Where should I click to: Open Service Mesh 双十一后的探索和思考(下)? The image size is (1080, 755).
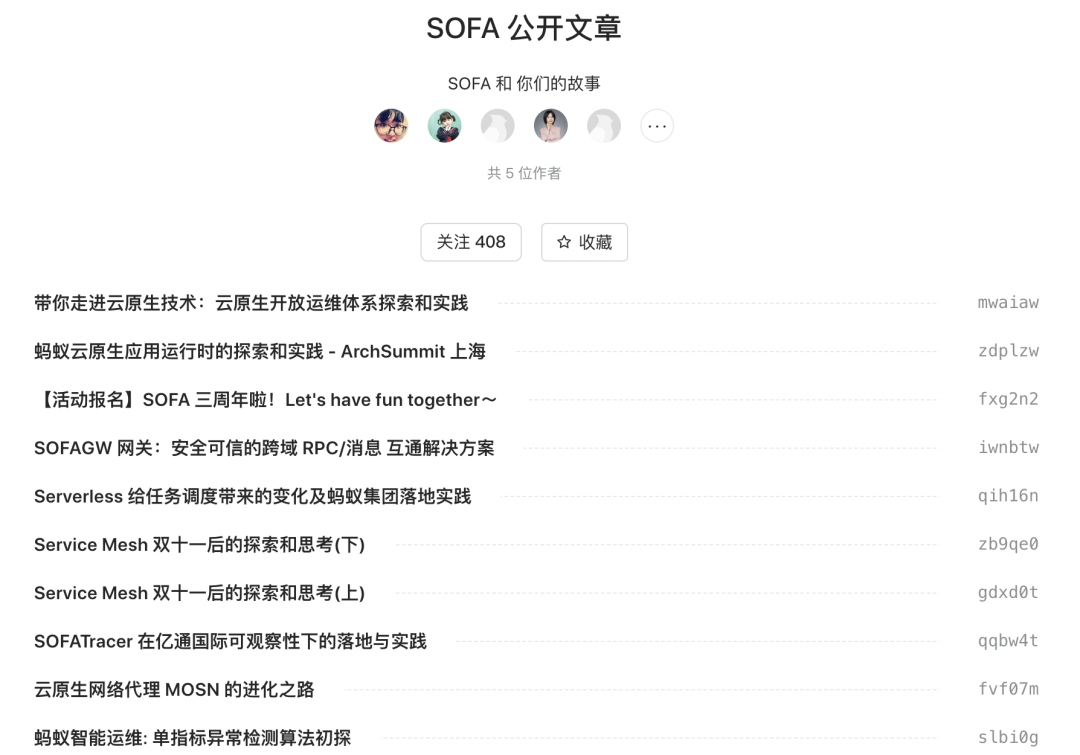pyautogui.click(x=200, y=544)
